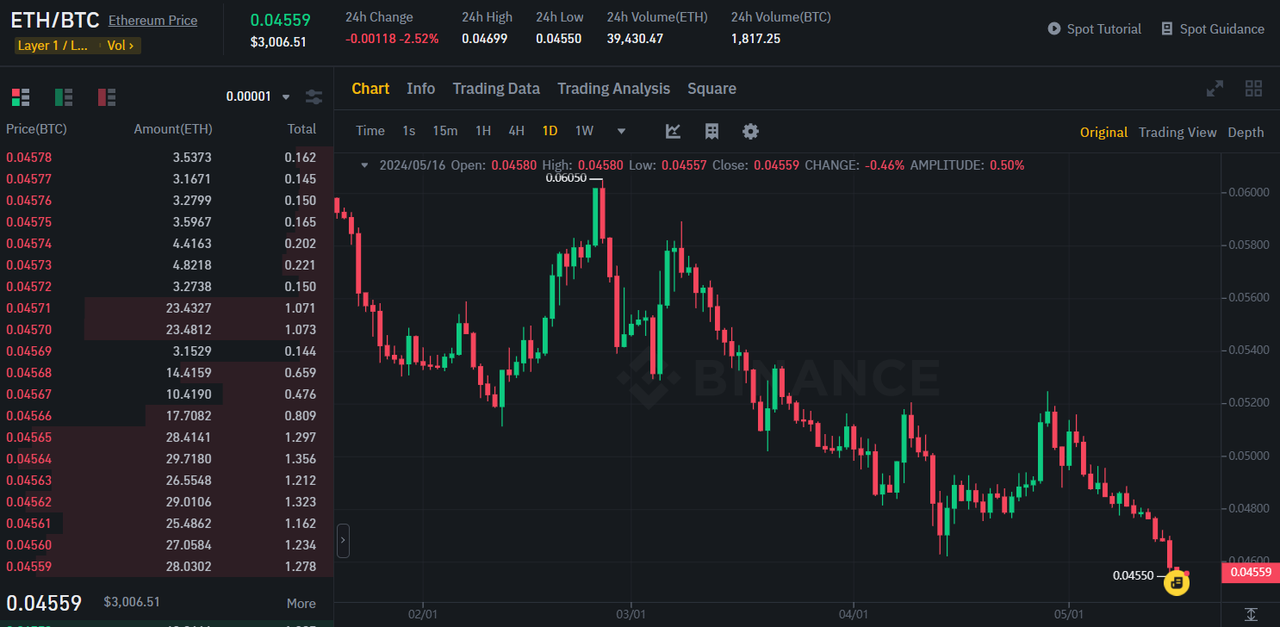The height and width of the screenshot is (627, 1280).
Task: Select the 4H interval
Action: tap(516, 131)
